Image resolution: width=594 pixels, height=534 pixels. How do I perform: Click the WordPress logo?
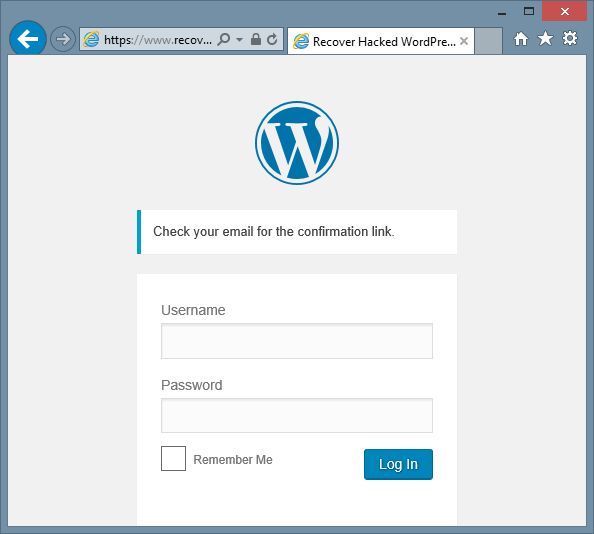coord(297,143)
